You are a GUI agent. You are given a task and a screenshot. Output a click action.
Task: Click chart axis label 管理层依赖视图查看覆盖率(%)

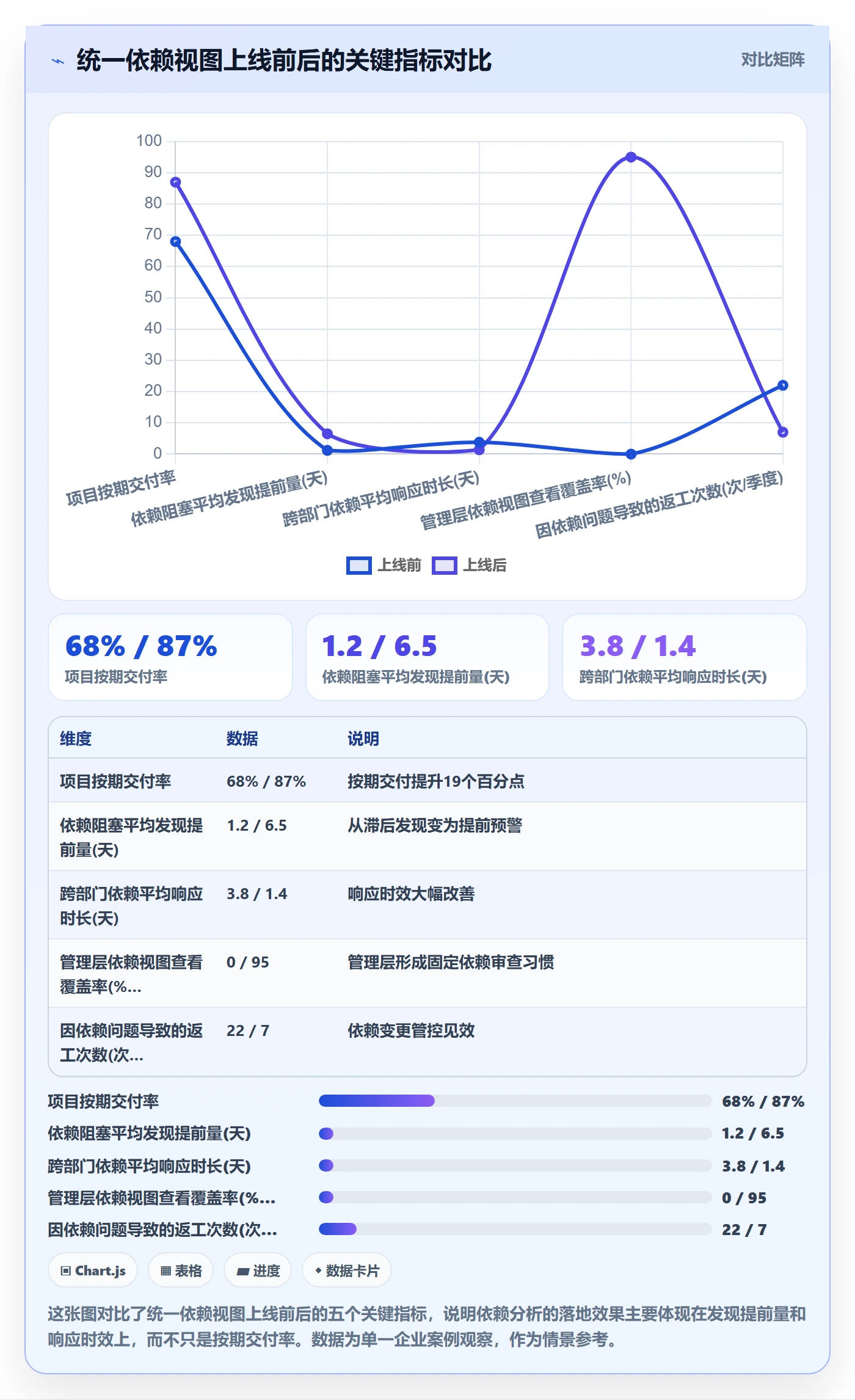point(526,500)
